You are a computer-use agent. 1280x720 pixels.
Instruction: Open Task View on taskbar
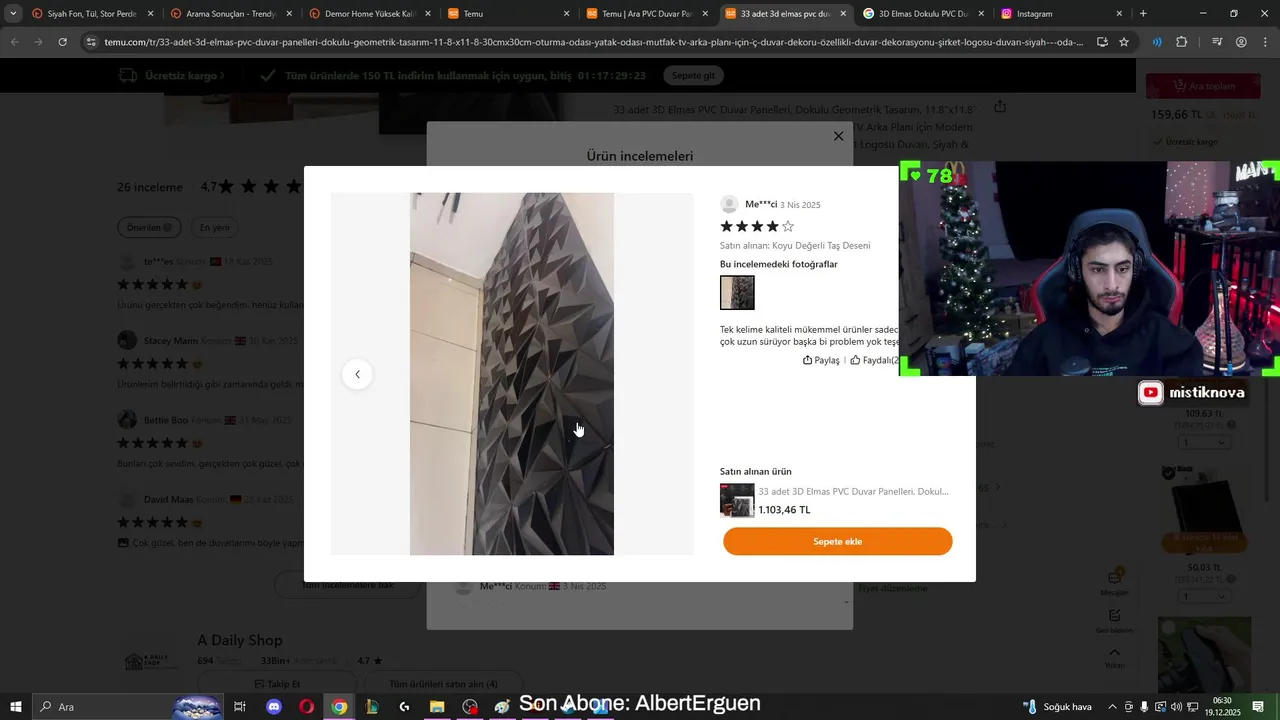[x=240, y=707]
